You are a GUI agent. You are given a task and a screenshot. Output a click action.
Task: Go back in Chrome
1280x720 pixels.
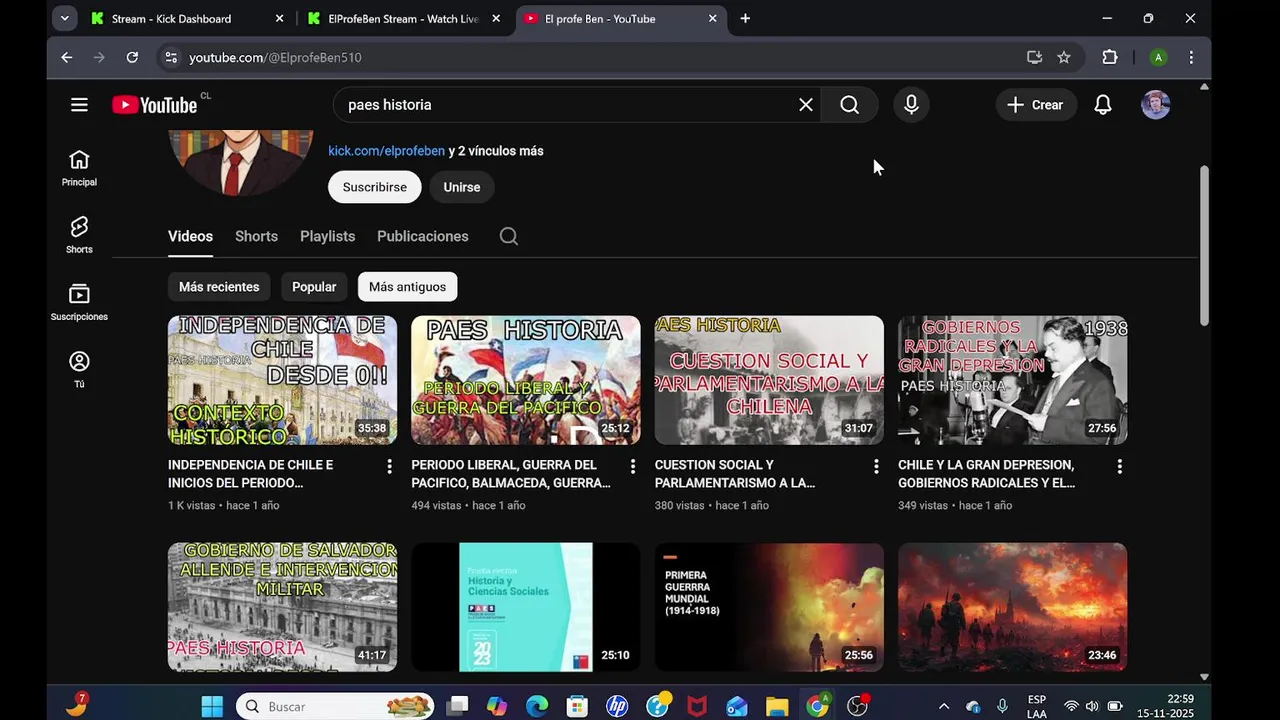[x=66, y=57]
